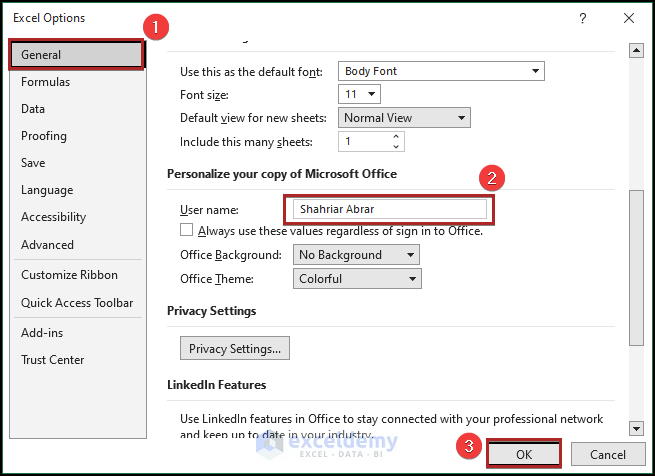Open the Help question mark icon
Image resolution: width=655 pixels, height=476 pixels.
point(583,18)
